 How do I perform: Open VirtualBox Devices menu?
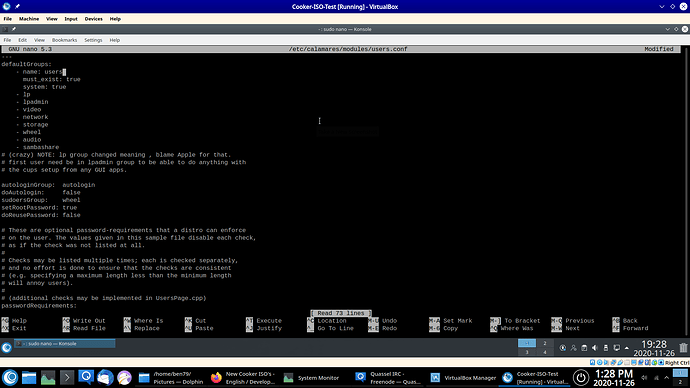pyautogui.click(x=93, y=19)
